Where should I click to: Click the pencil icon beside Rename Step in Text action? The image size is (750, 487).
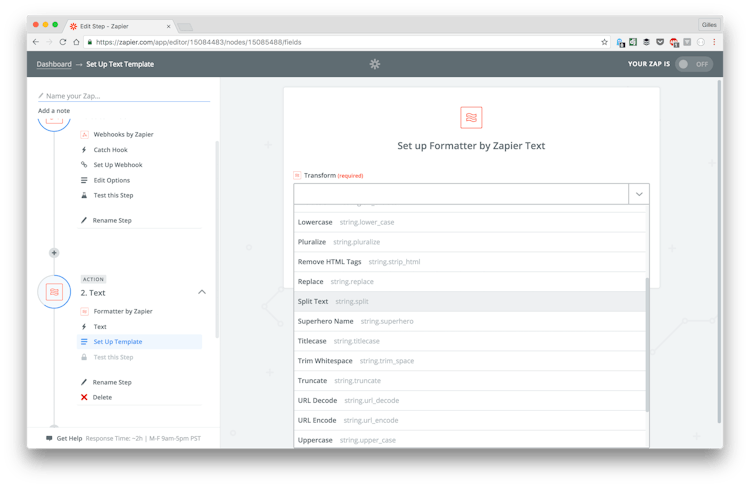(x=84, y=382)
